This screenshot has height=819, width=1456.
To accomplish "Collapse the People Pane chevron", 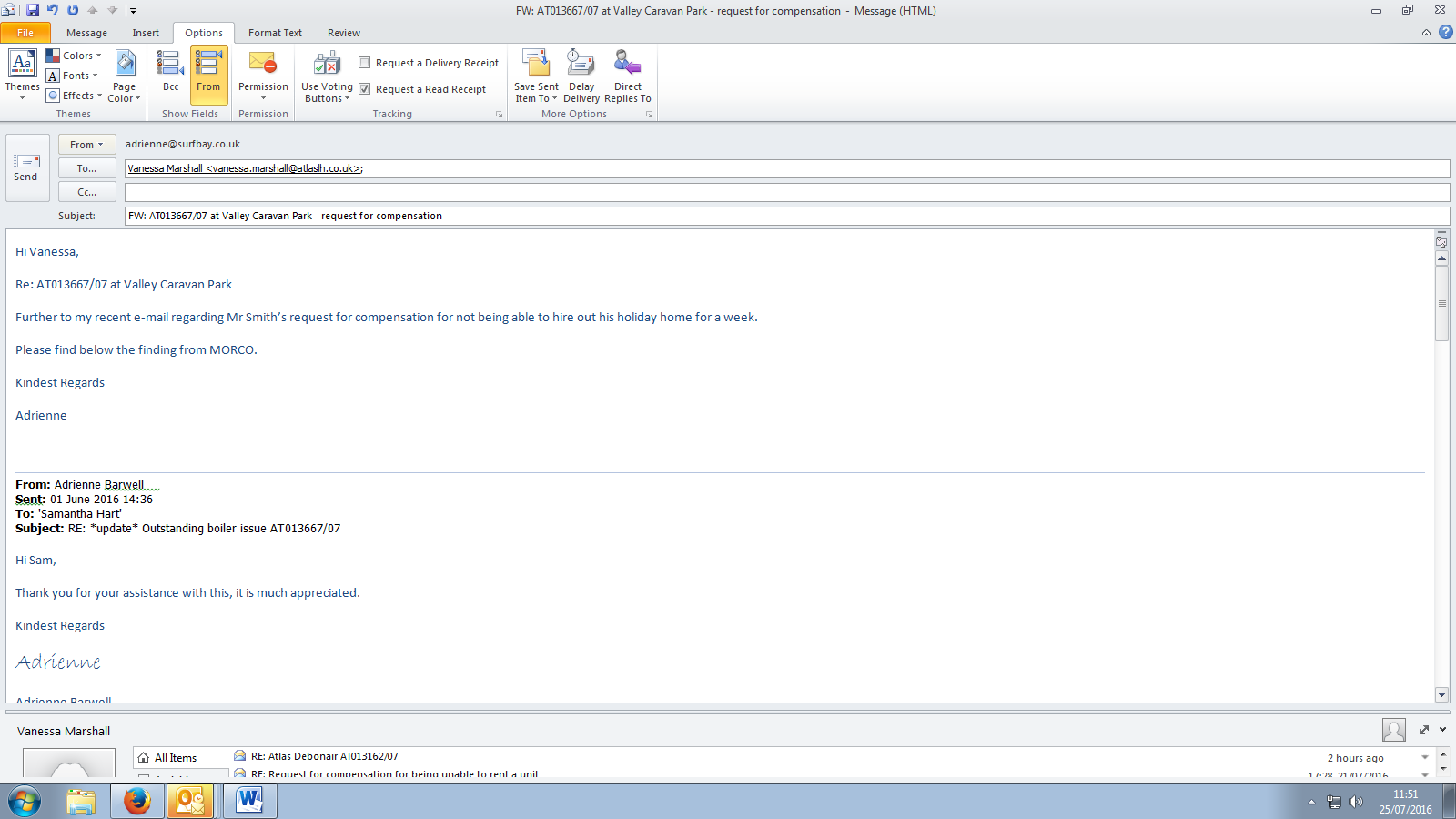I will 1443,730.
